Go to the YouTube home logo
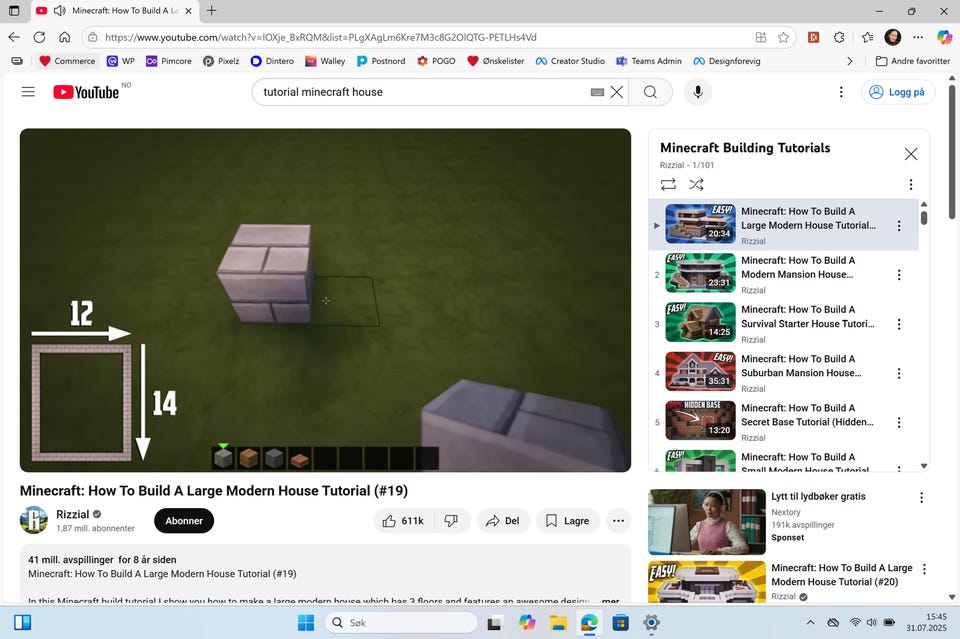 86,92
